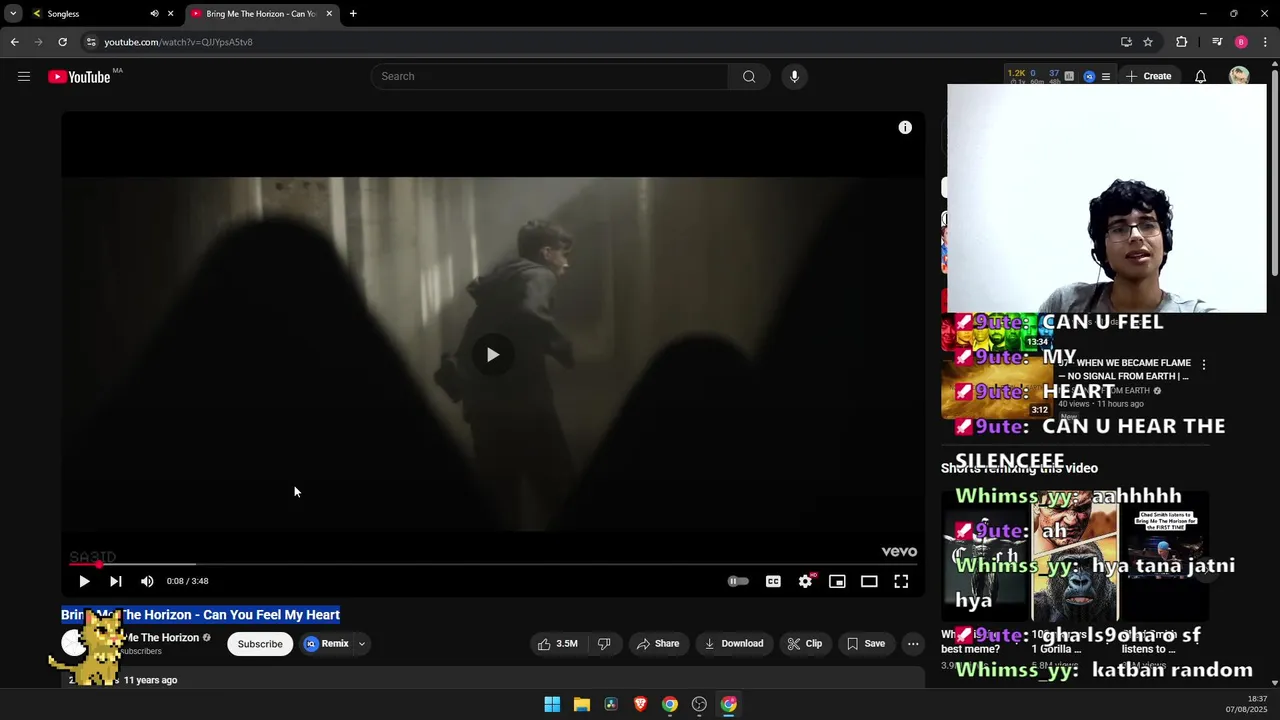Save the video to a playlist
The height and width of the screenshot is (720, 1280).
[866, 644]
